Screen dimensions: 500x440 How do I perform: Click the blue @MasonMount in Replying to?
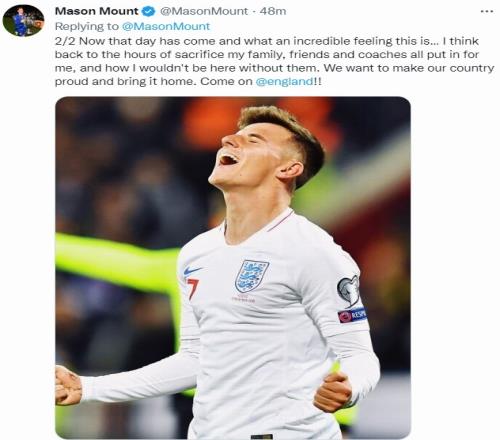click(x=166, y=26)
